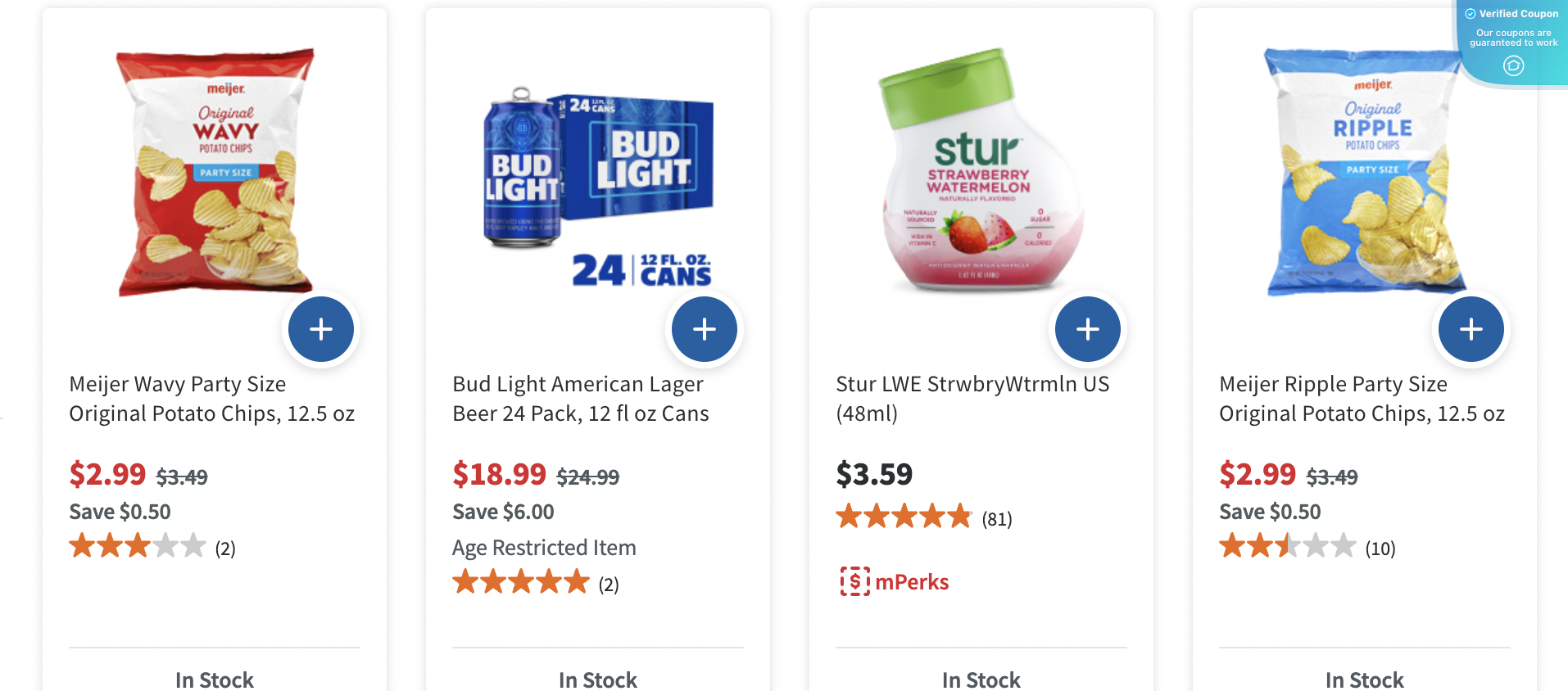The height and width of the screenshot is (691, 1568).
Task: Click the star rating for Stur water enhancer
Action: click(903, 517)
